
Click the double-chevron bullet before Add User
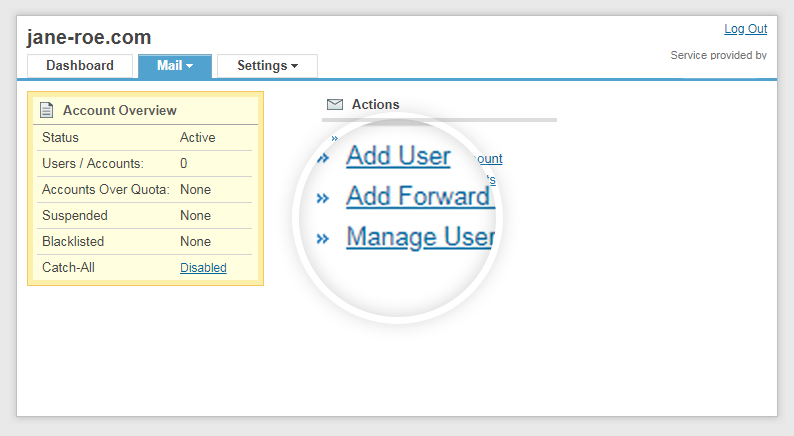(323, 158)
